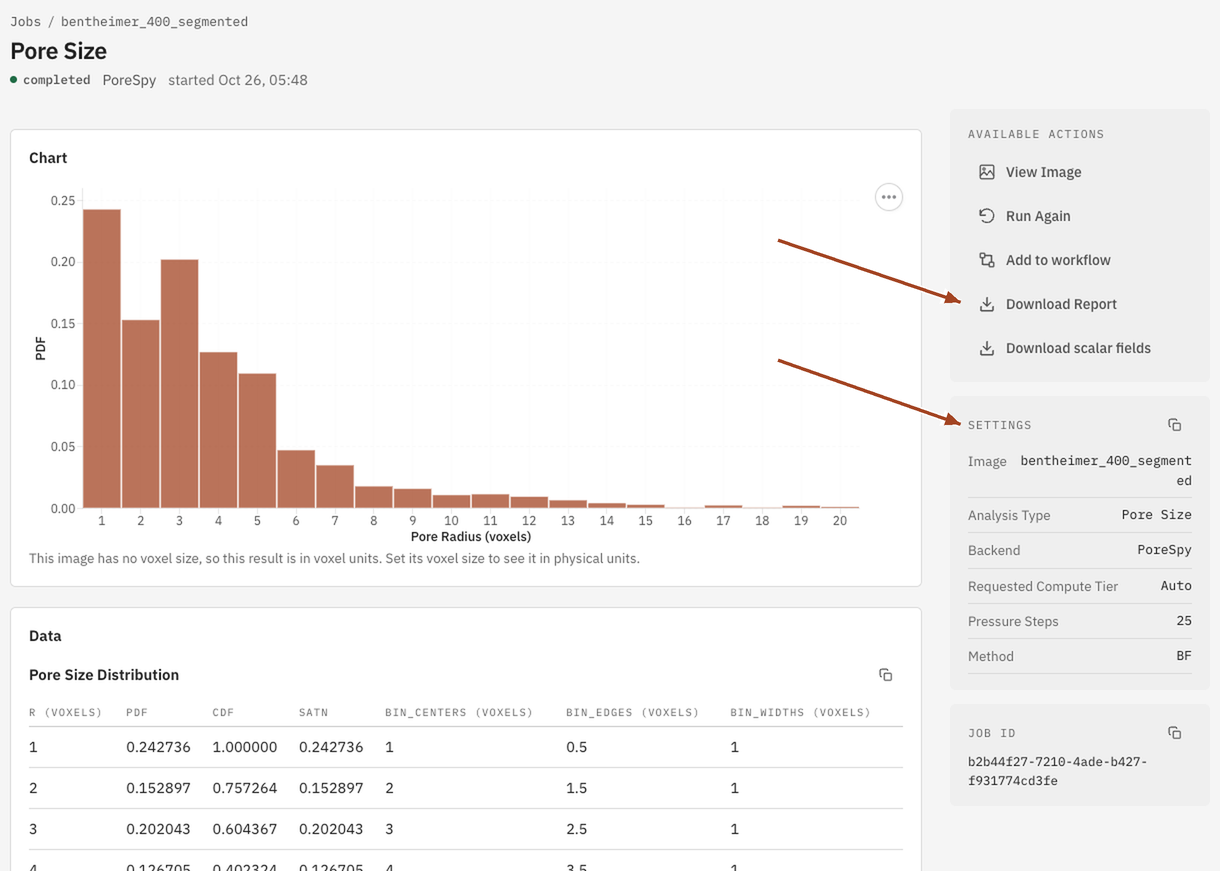Click the Method value BF
This screenshot has height=871, width=1220.
[x=1184, y=656]
